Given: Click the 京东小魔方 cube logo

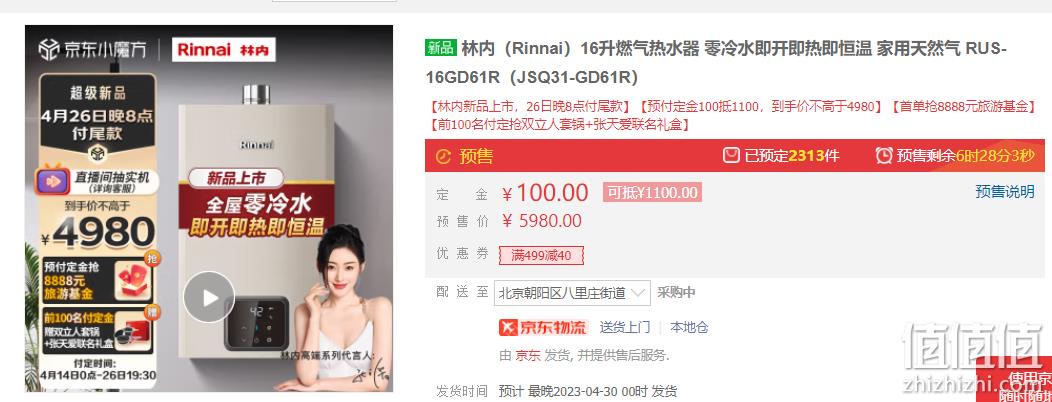Looking at the screenshot, I should [49, 49].
